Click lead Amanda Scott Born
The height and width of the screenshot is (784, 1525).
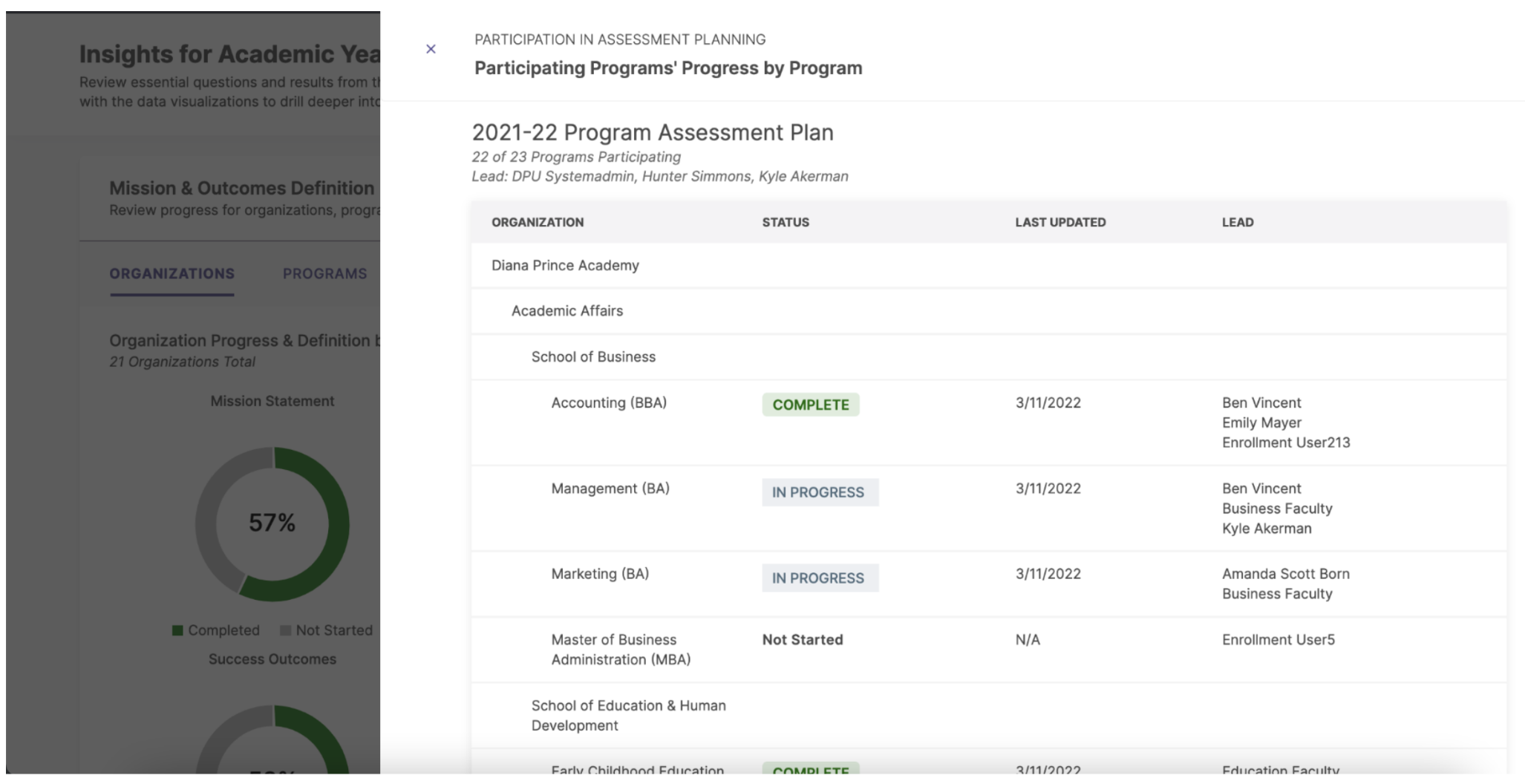[x=1286, y=574]
